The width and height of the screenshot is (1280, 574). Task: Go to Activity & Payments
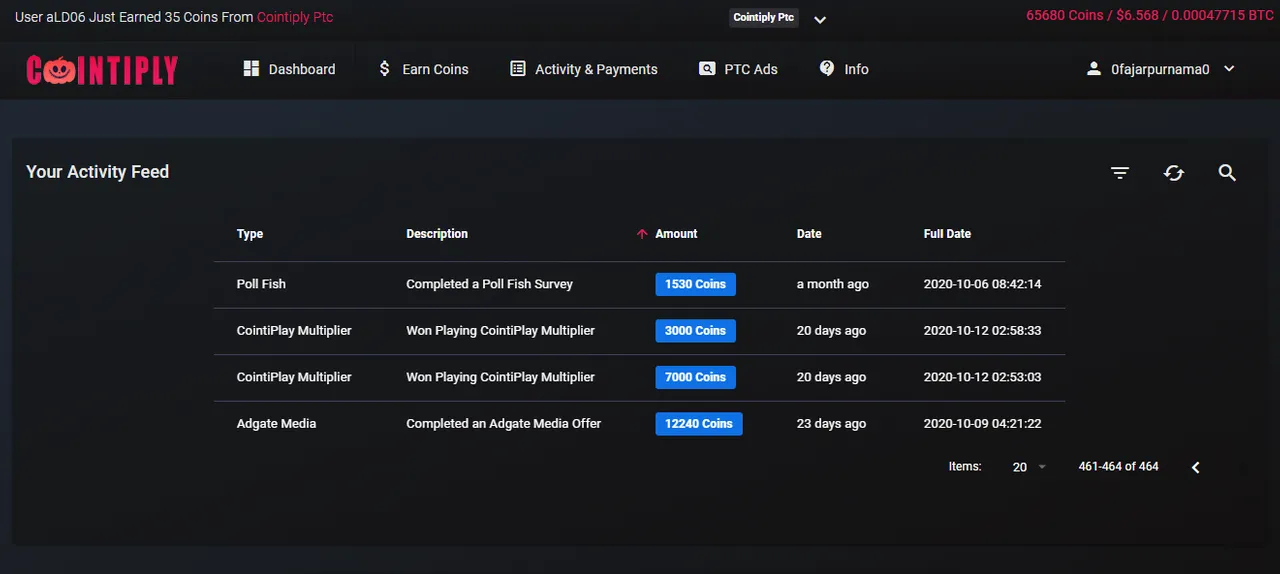point(584,69)
